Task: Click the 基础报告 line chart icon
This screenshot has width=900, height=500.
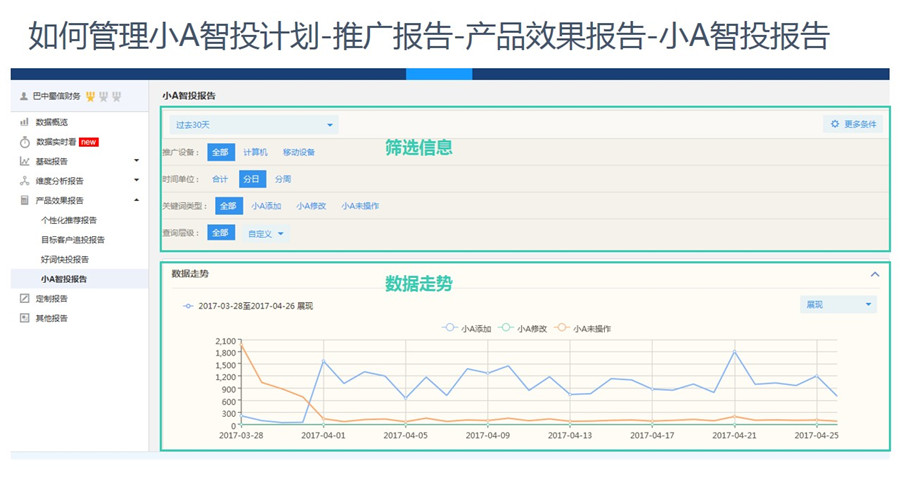Action: pyautogui.click(x=24, y=161)
